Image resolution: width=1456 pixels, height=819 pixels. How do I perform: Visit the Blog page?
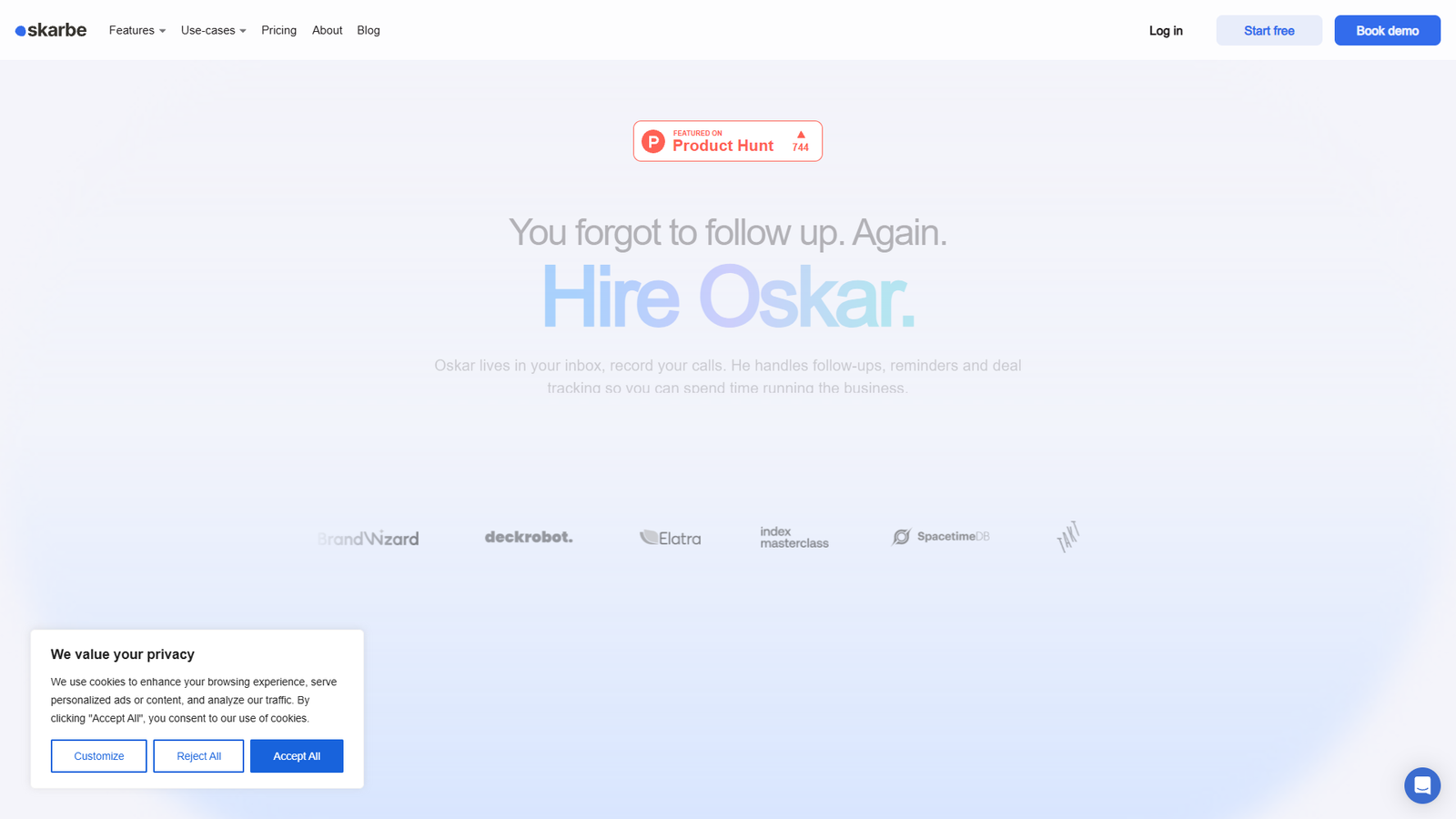369,30
